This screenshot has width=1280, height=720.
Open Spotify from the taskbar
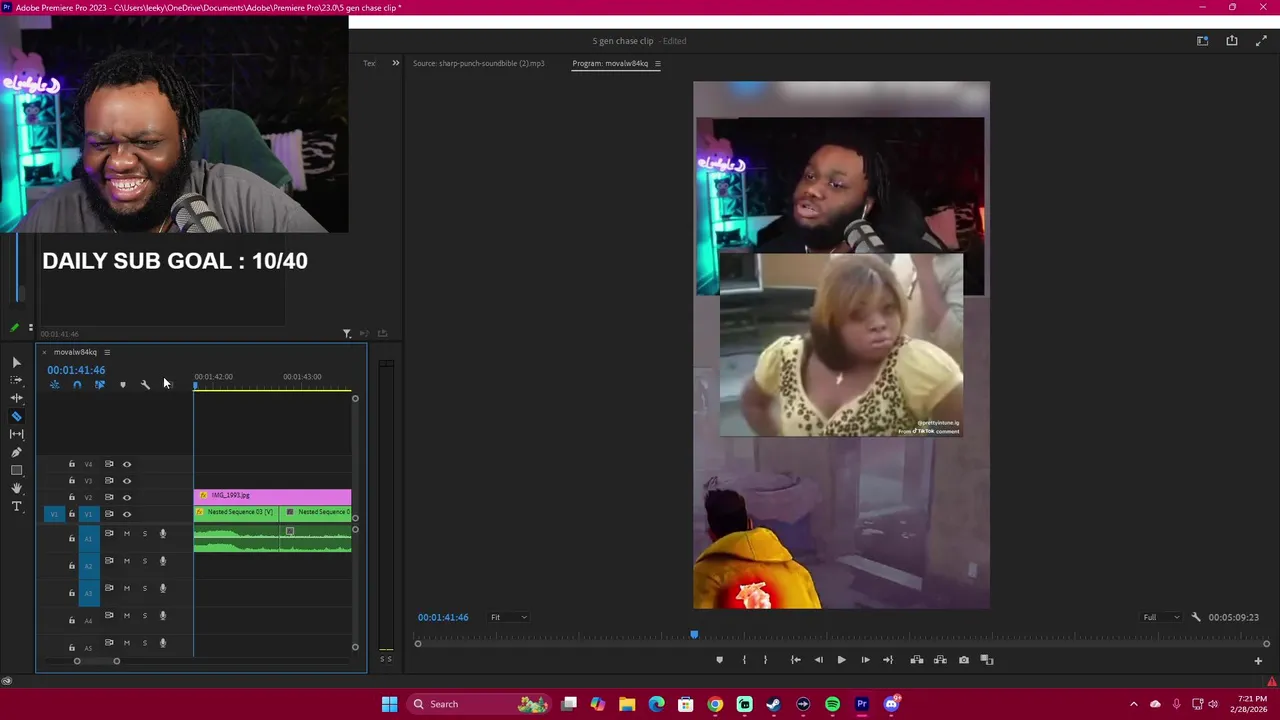click(x=832, y=704)
